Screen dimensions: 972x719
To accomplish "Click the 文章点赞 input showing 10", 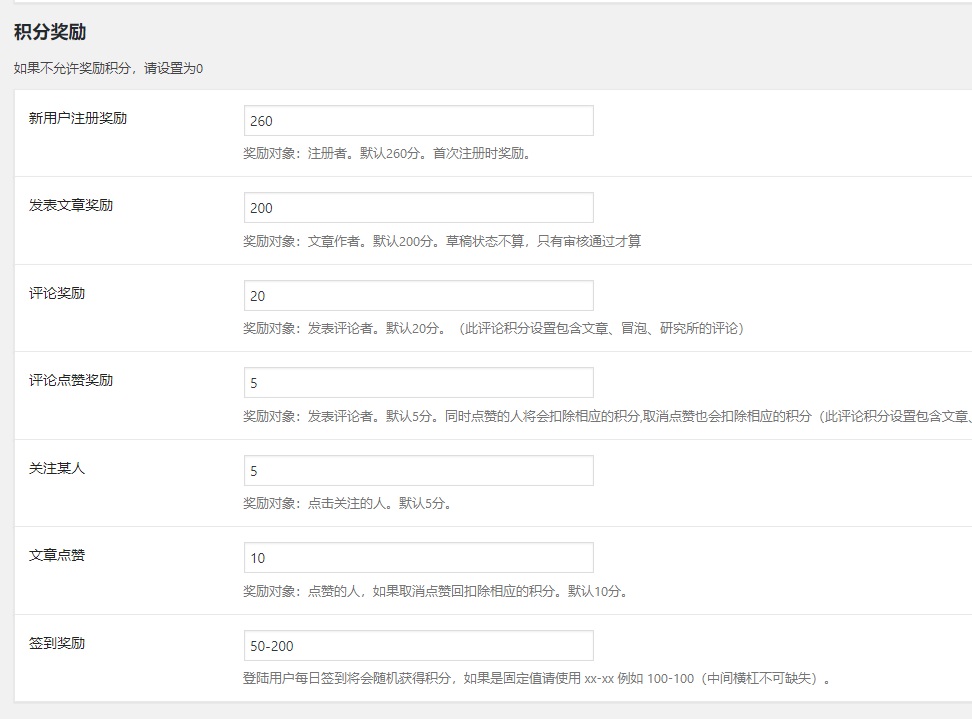I will click(418, 557).
